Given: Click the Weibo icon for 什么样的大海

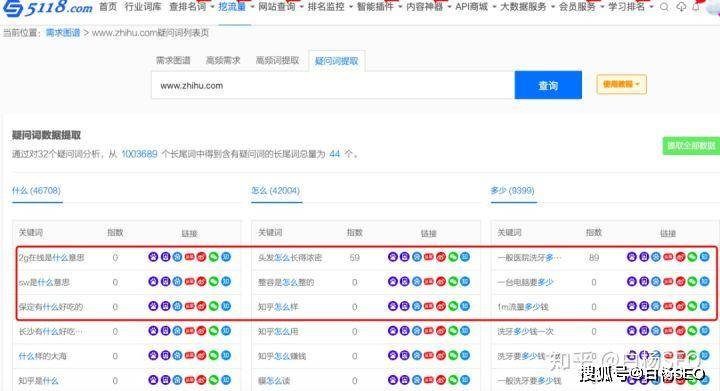Looking at the screenshot, I should pos(201,355).
